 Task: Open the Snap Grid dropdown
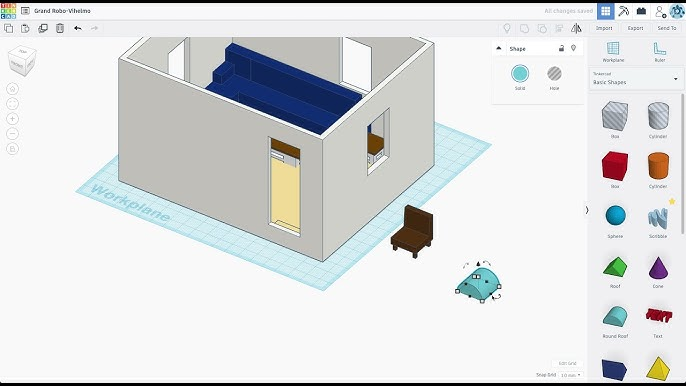pos(571,375)
